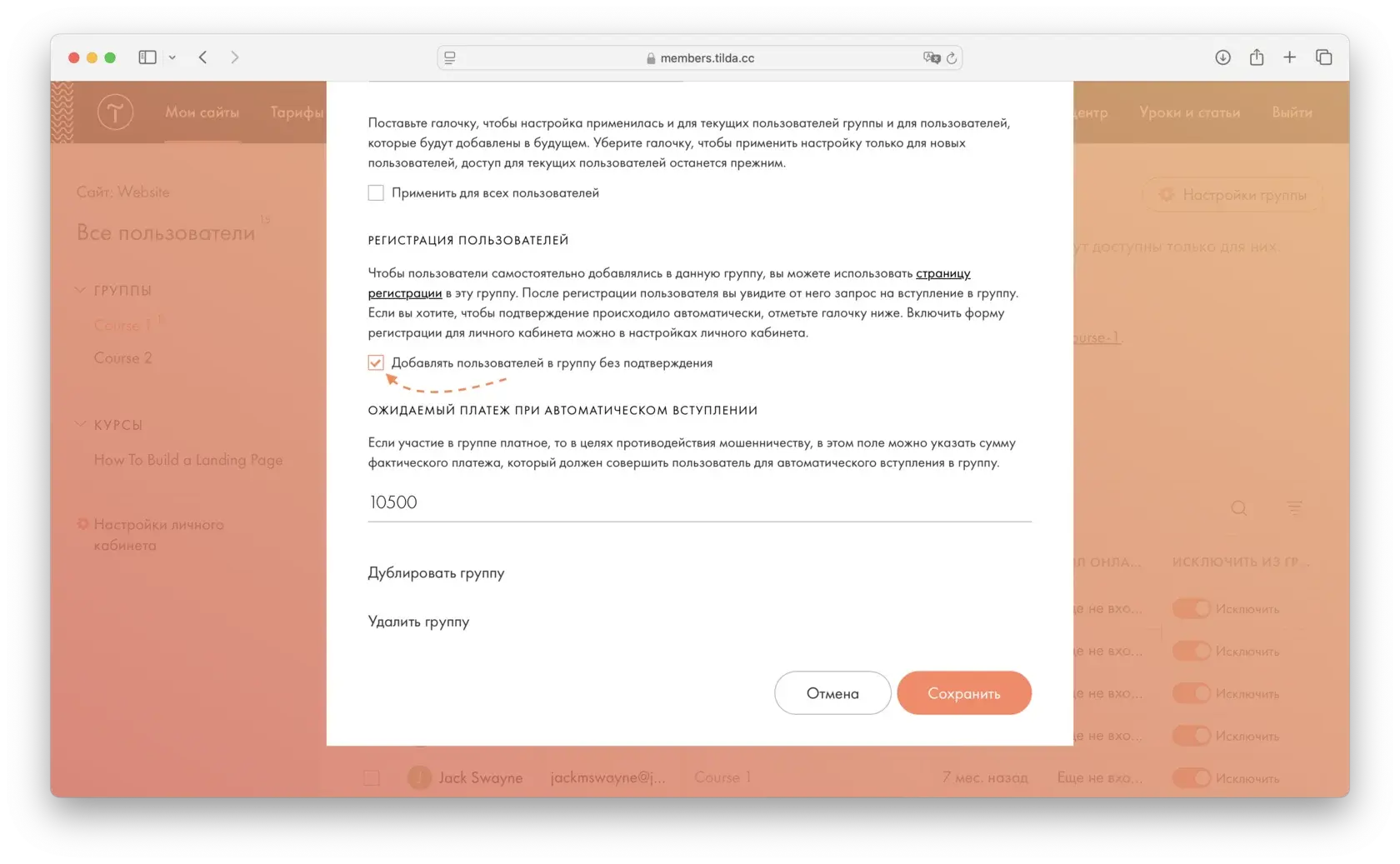Image resolution: width=1400 pixels, height=864 pixels.
Task: Click the translate icon in address bar
Action: [x=932, y=58]
